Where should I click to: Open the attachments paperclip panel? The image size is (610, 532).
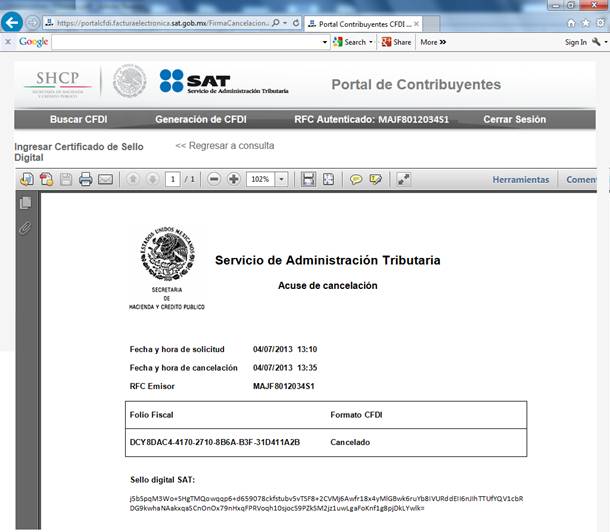pyautogui.click(x=26, y=227)
